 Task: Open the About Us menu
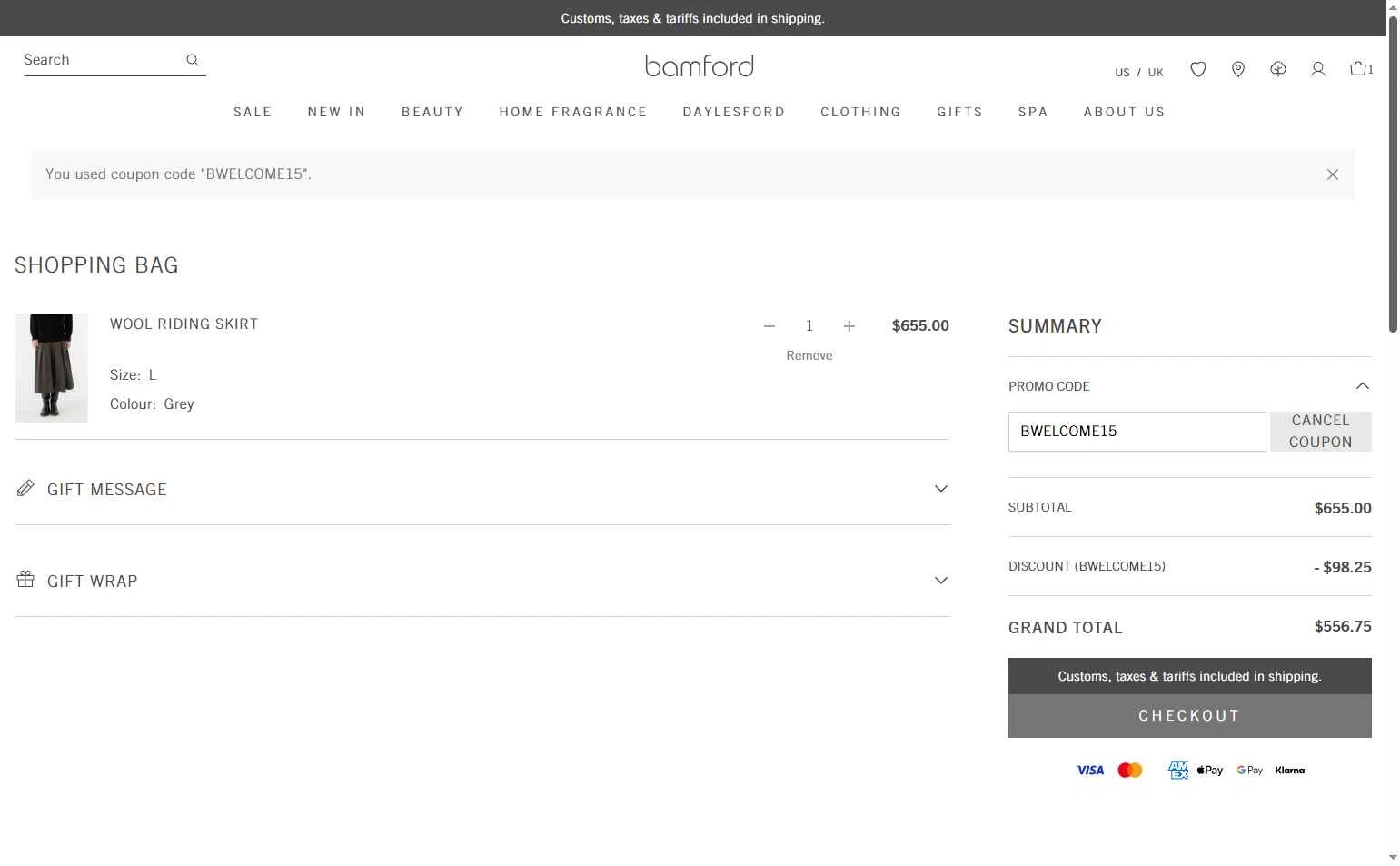pos(1125,112)
